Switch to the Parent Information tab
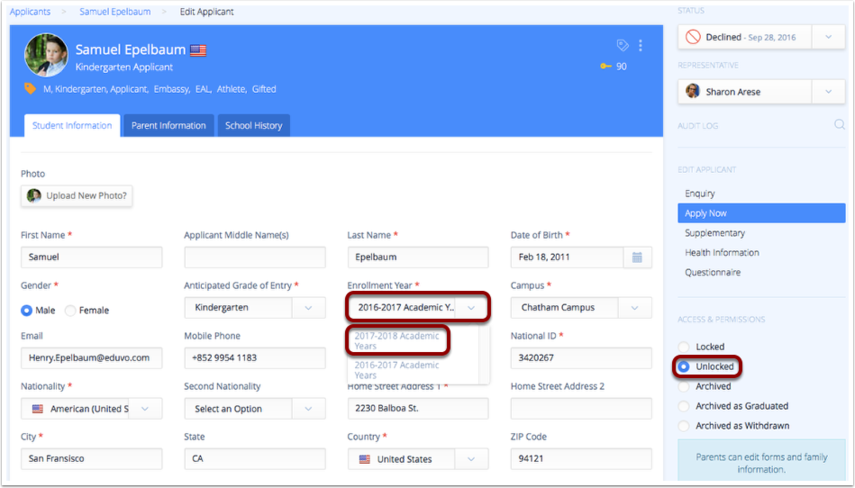The width and height of the screenshot is (855, 488). pos(168,125)
